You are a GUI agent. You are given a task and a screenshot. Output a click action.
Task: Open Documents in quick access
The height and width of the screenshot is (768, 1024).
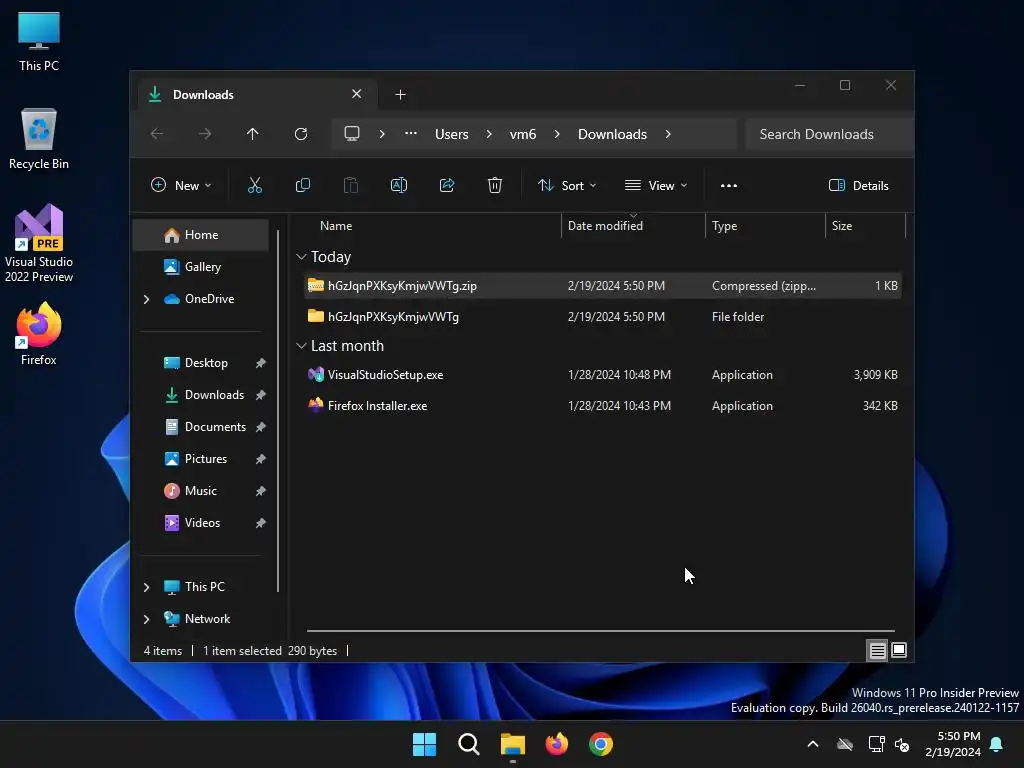tap(200, 427)
